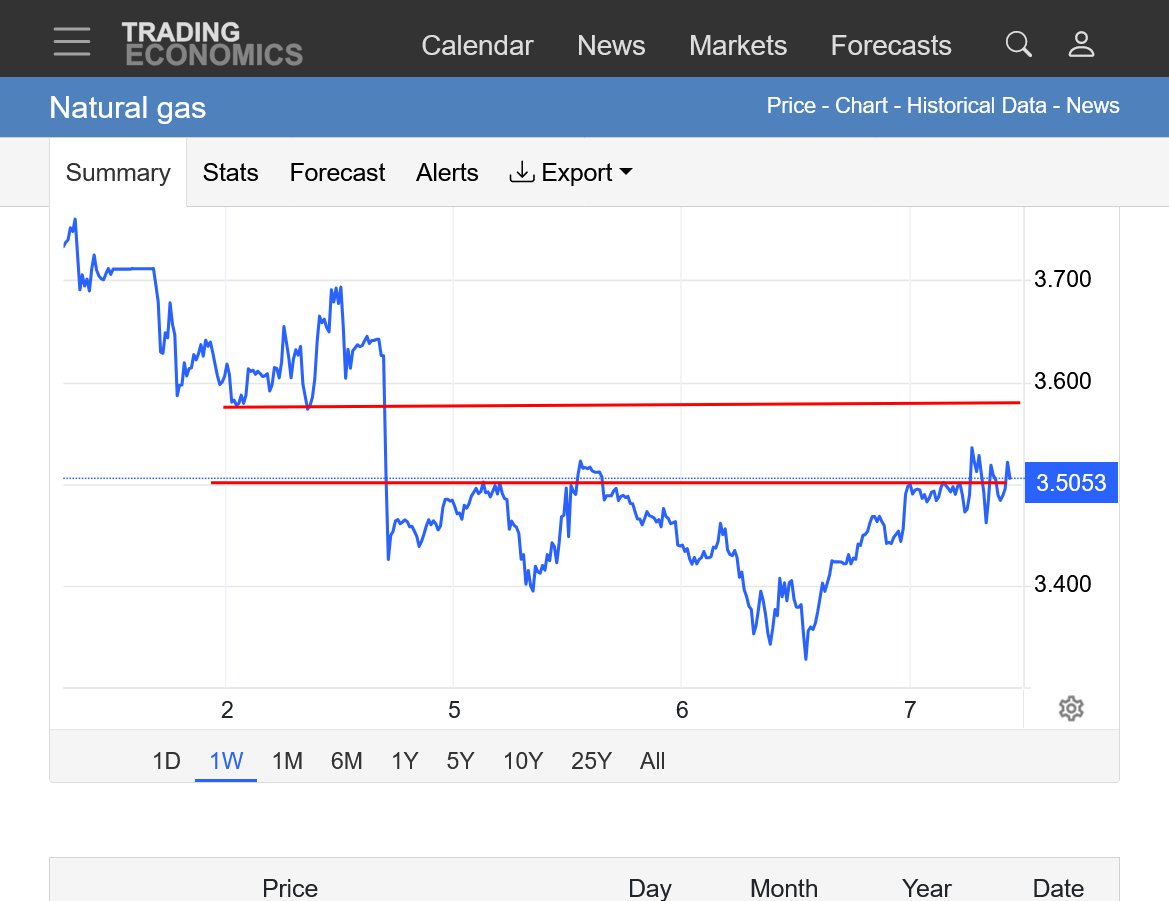This screenshot has width=1169, height=901.
Task: Open the Forecast tab
Action: (337, 173)
